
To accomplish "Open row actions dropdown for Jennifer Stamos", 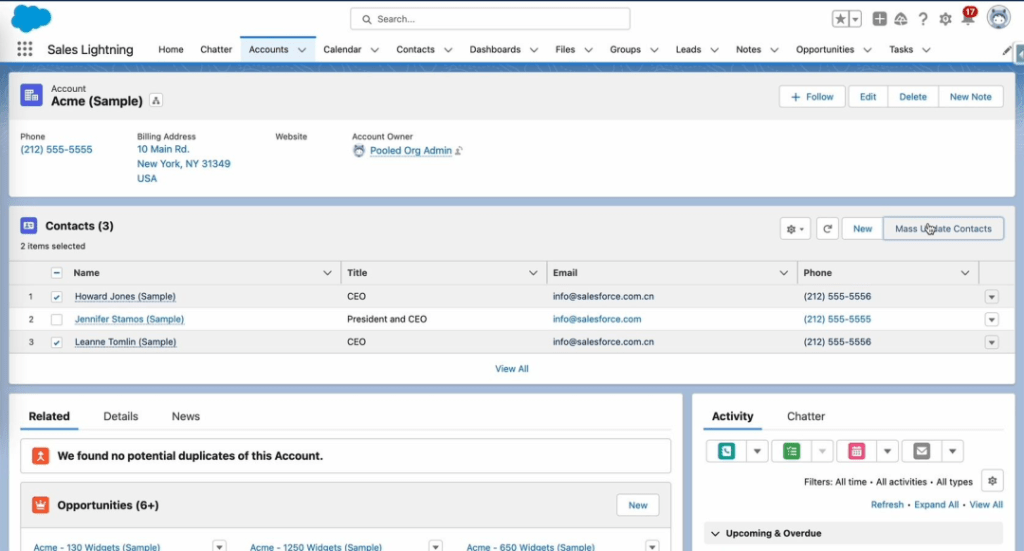I will [x=991, y=320].
